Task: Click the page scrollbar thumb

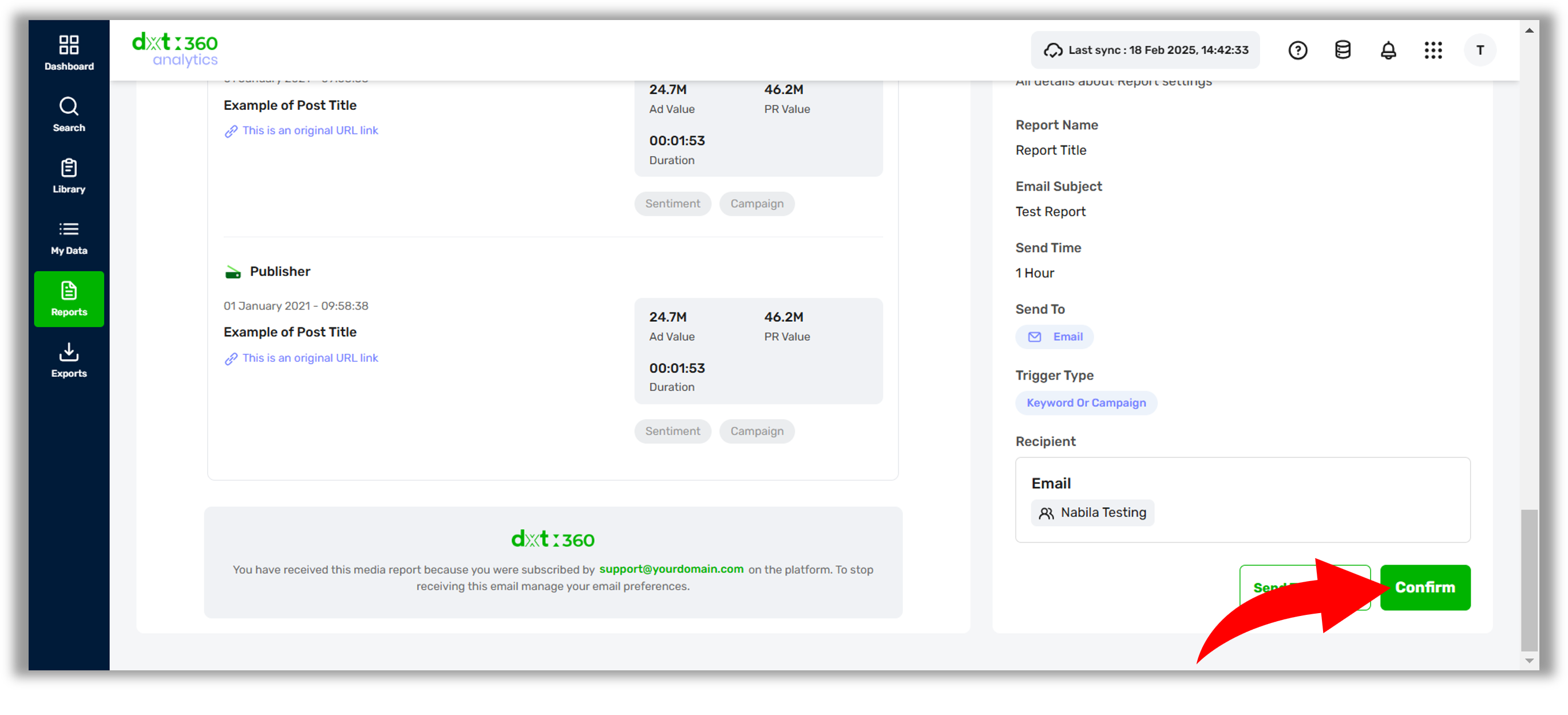Action: tap(1529, 580)
